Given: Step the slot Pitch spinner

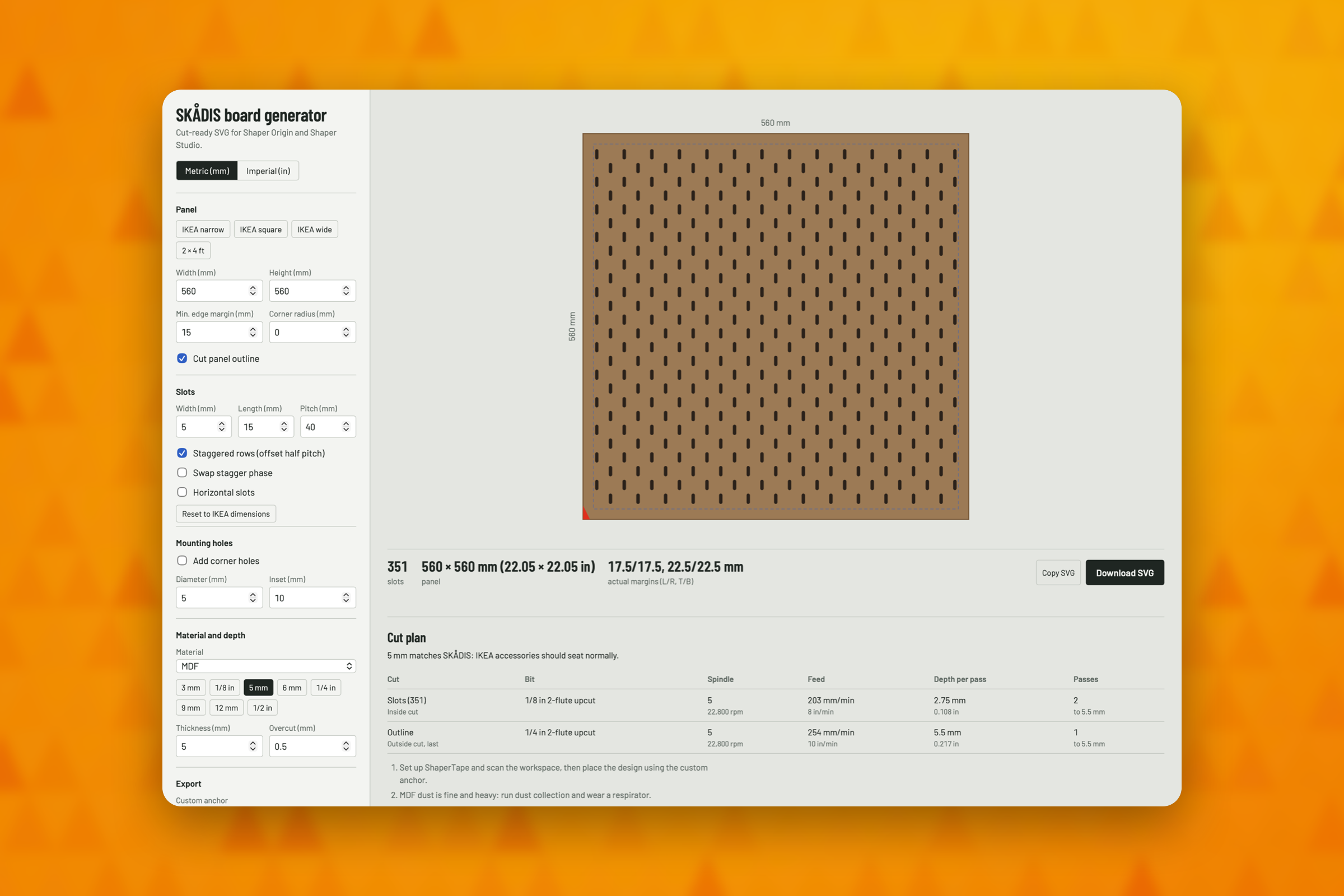Looking at the screenshot, I should coord(346,427).
